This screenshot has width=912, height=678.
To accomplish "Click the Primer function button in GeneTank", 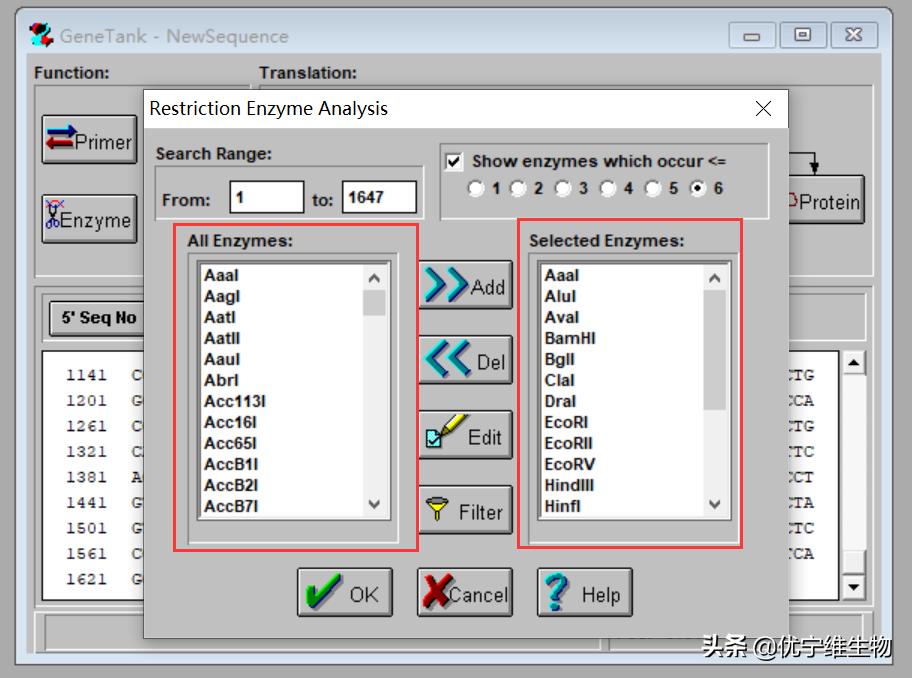I will [x=90, y=140].
